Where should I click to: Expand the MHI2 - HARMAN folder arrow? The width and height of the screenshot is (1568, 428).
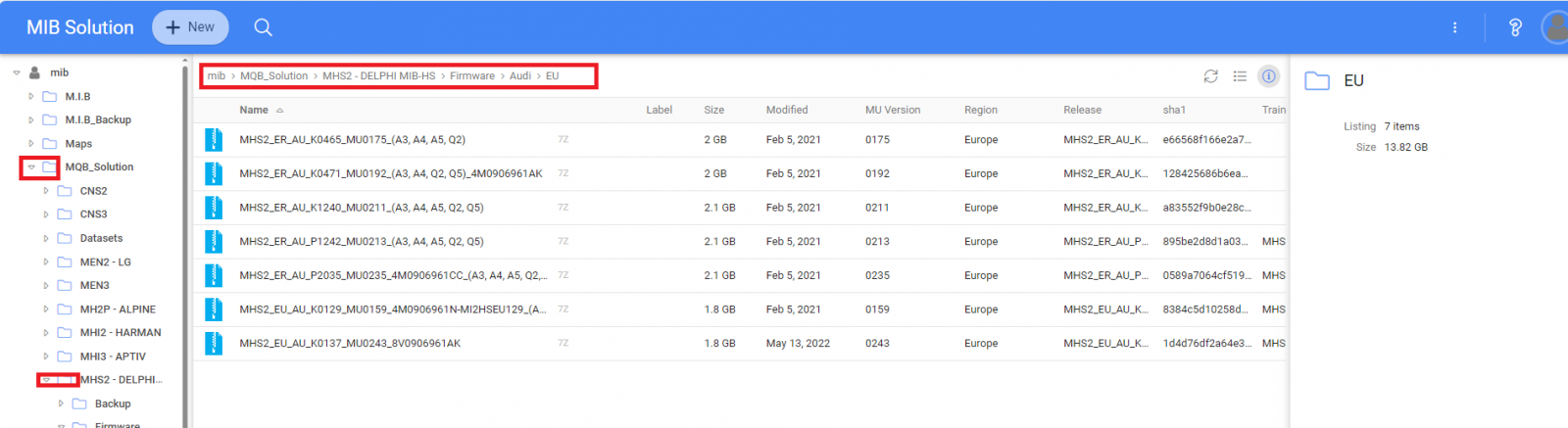46,332
